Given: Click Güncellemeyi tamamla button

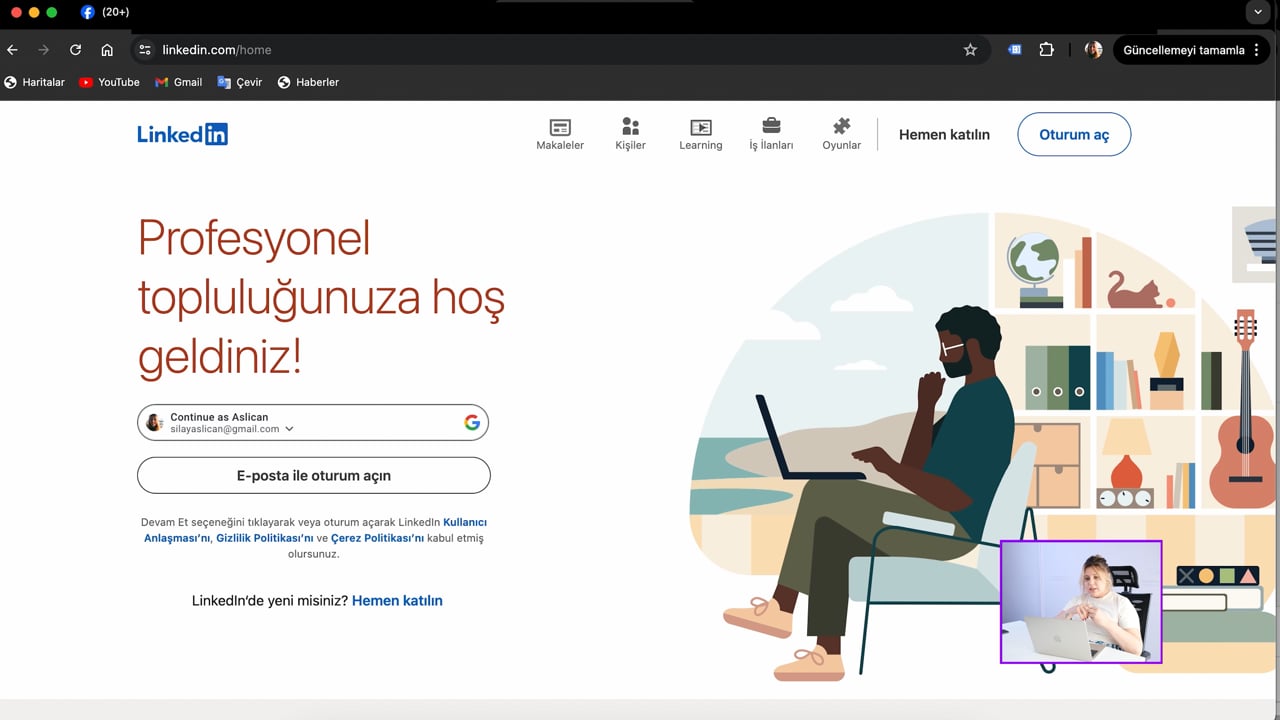Looking at the screenshot, I should coord(1184,50).
